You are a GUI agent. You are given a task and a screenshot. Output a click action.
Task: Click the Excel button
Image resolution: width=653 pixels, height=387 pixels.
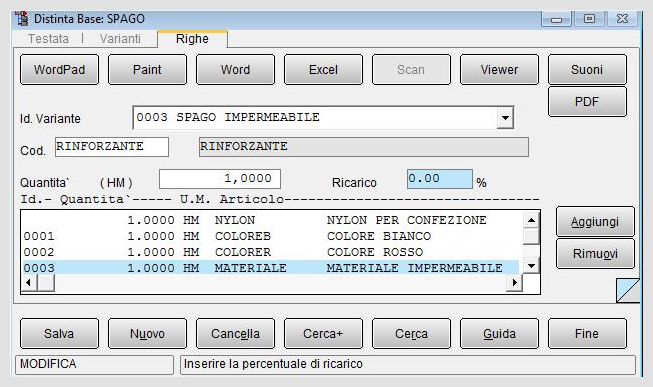point(324,70)
